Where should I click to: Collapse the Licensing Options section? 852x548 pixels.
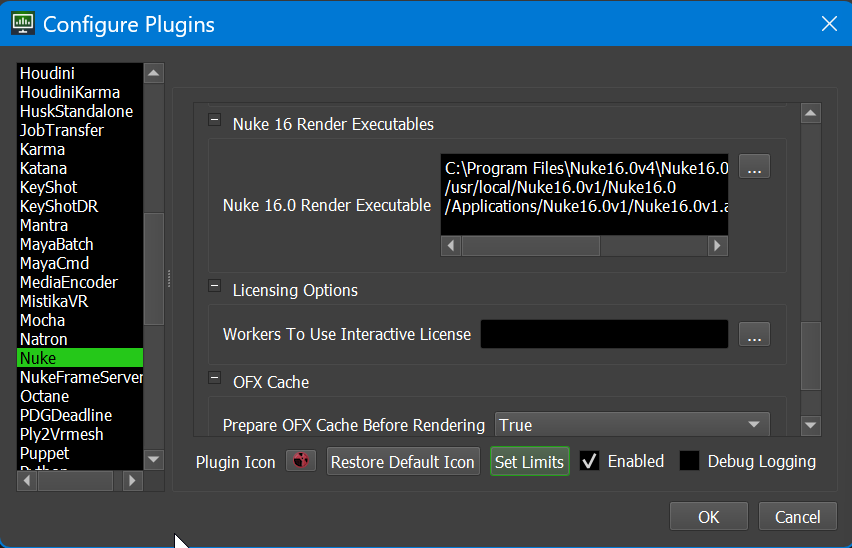[x=214, y=287]
